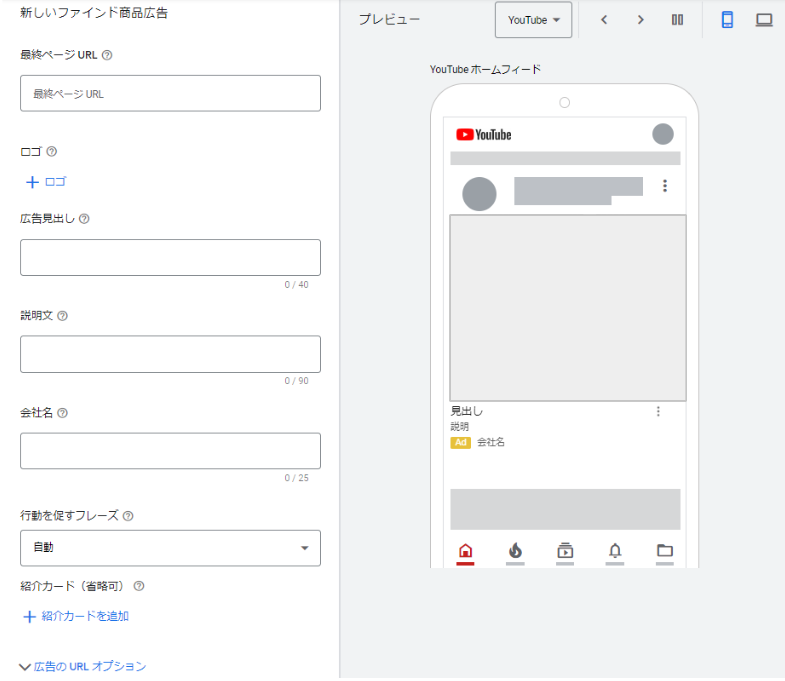Open three-dot menu beside placeholder video title
785x681 pixels.
point(665,186)
